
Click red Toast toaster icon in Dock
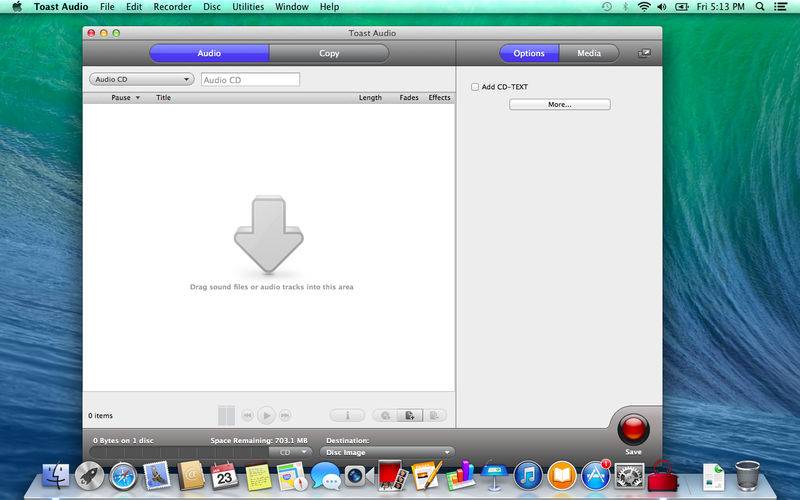point(663,477)
